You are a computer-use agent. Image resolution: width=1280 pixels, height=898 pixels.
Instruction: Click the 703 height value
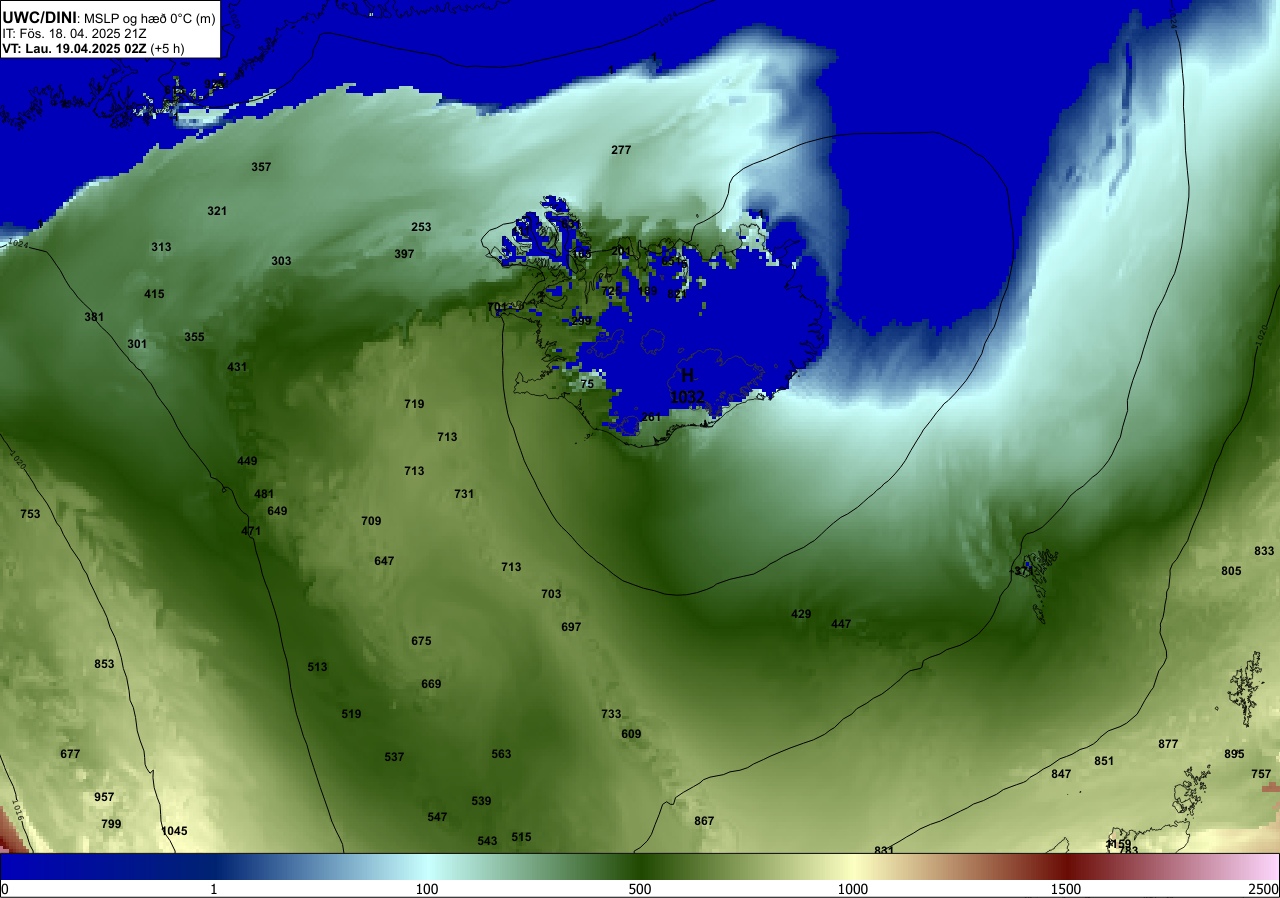[551, 594]
